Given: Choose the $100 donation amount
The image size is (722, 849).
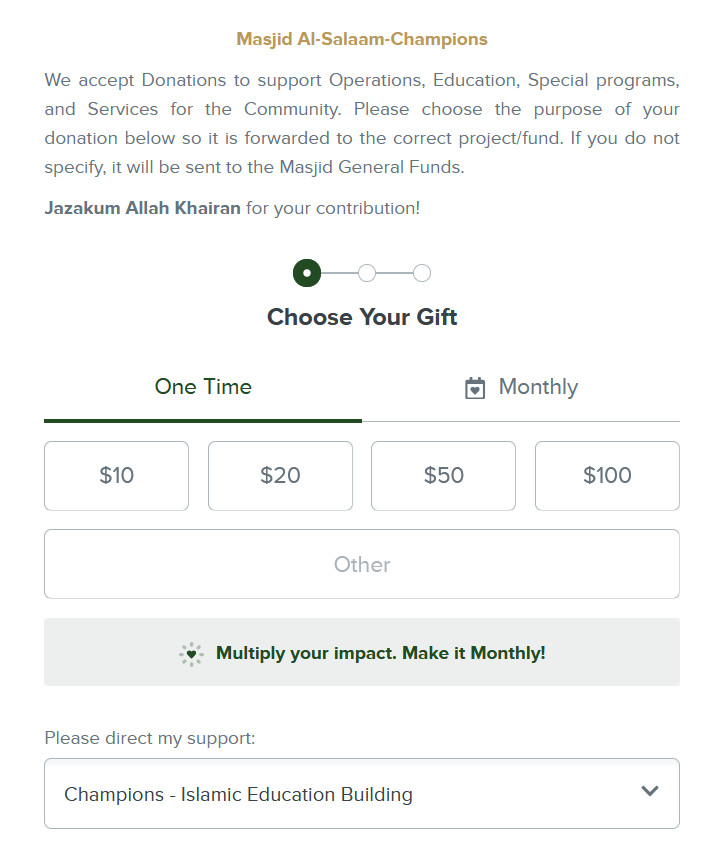Looking at the screenshot, I should tap(607, 476).
